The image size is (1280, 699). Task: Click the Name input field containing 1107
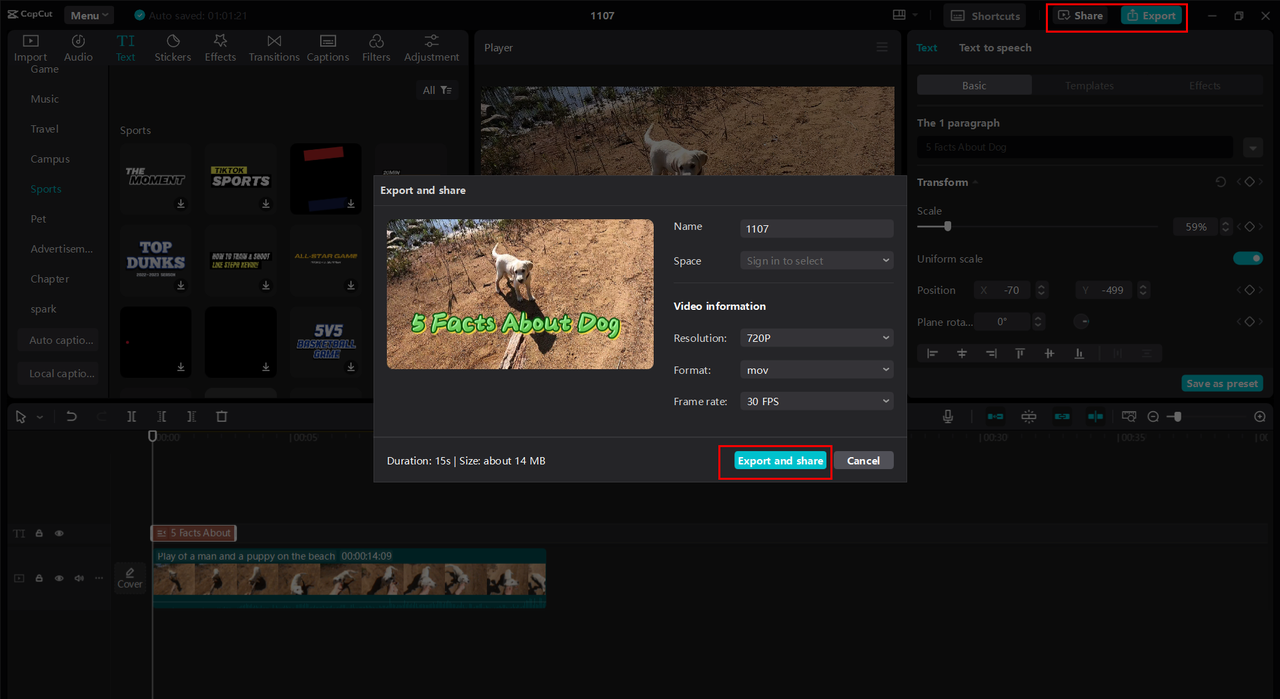817,229
